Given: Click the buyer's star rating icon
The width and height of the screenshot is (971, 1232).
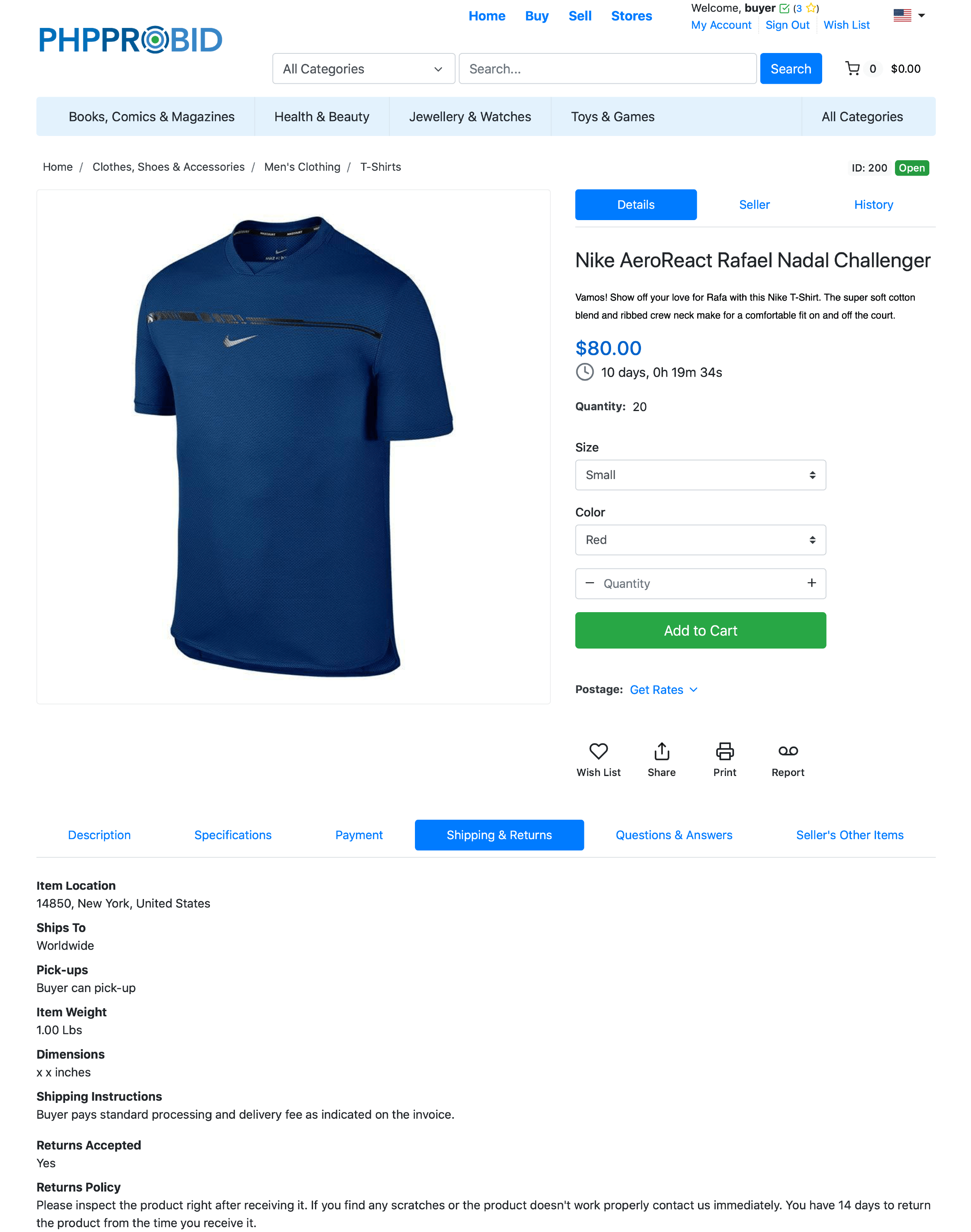Looking at the screenshot, I should click(x=811, y=8).
